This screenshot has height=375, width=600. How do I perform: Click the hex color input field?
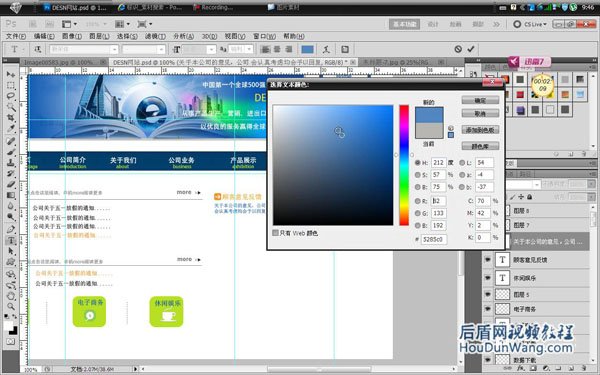434,240
